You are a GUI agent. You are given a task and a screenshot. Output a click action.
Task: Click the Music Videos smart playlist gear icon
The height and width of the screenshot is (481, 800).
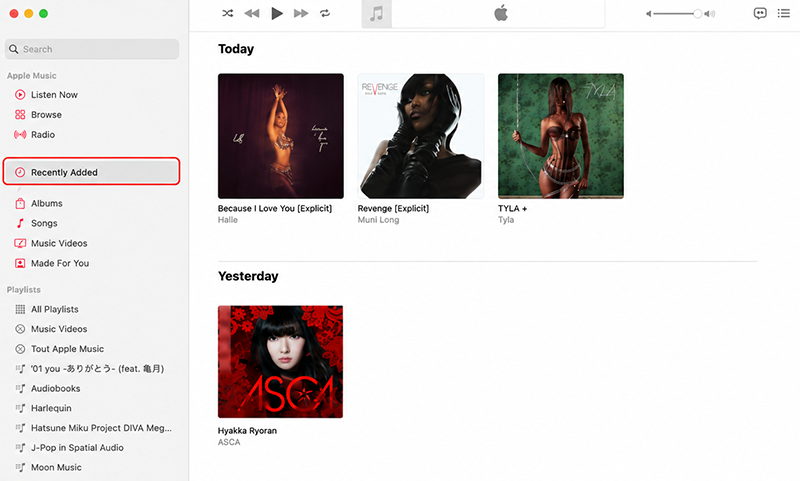[x=20, y=329]
